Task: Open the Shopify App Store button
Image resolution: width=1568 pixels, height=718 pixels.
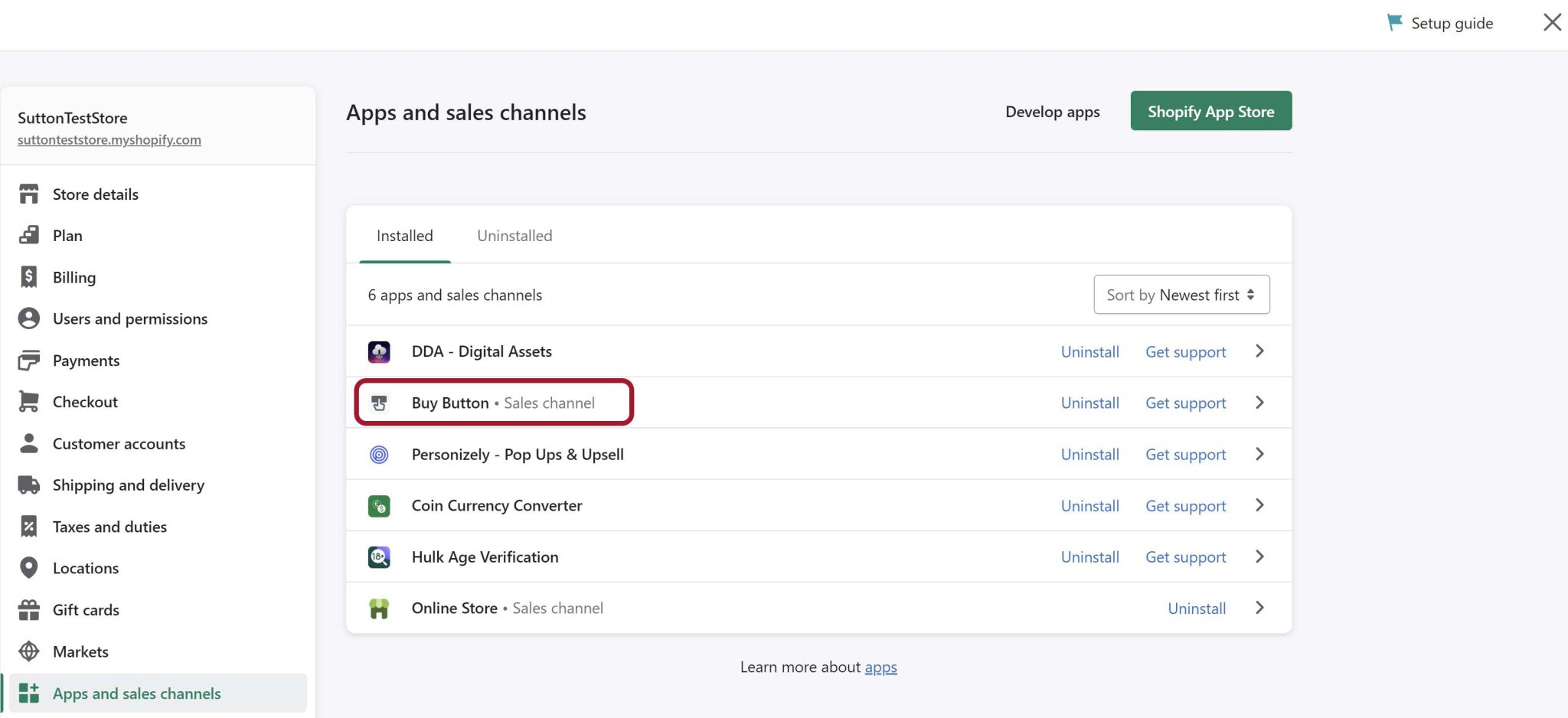Action: [x=1210, y=111]
